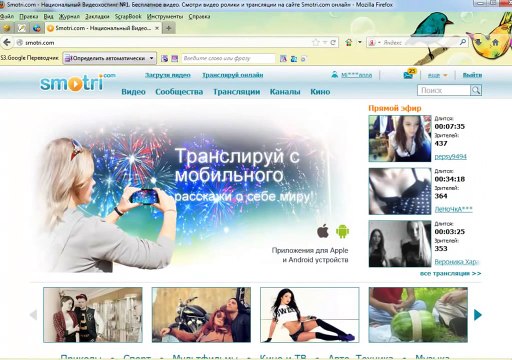Image resolution: width=512 pixels, height=360 pixels.
Task: Expand the еще dropdown
Action: 437,75
